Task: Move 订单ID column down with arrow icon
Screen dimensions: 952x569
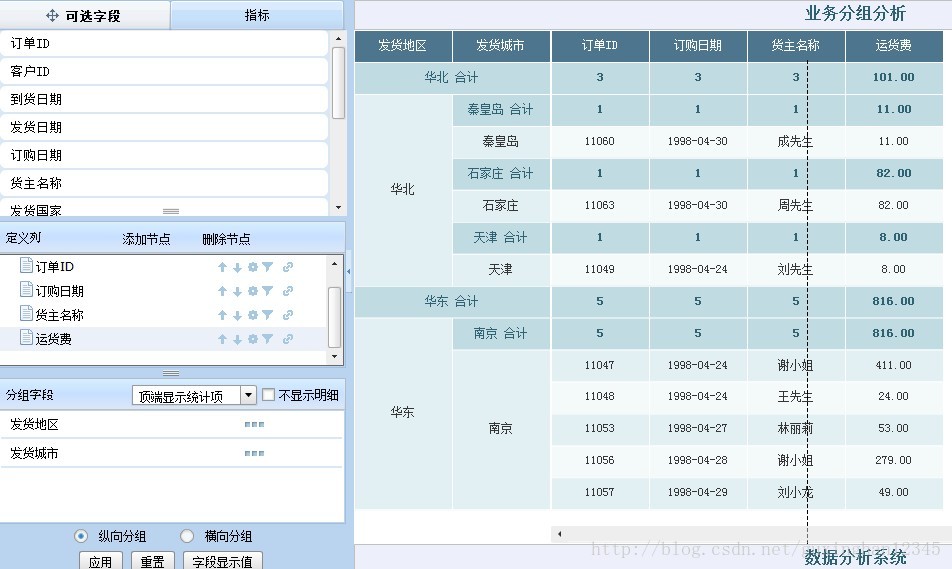Action: (x=237, y=267)
